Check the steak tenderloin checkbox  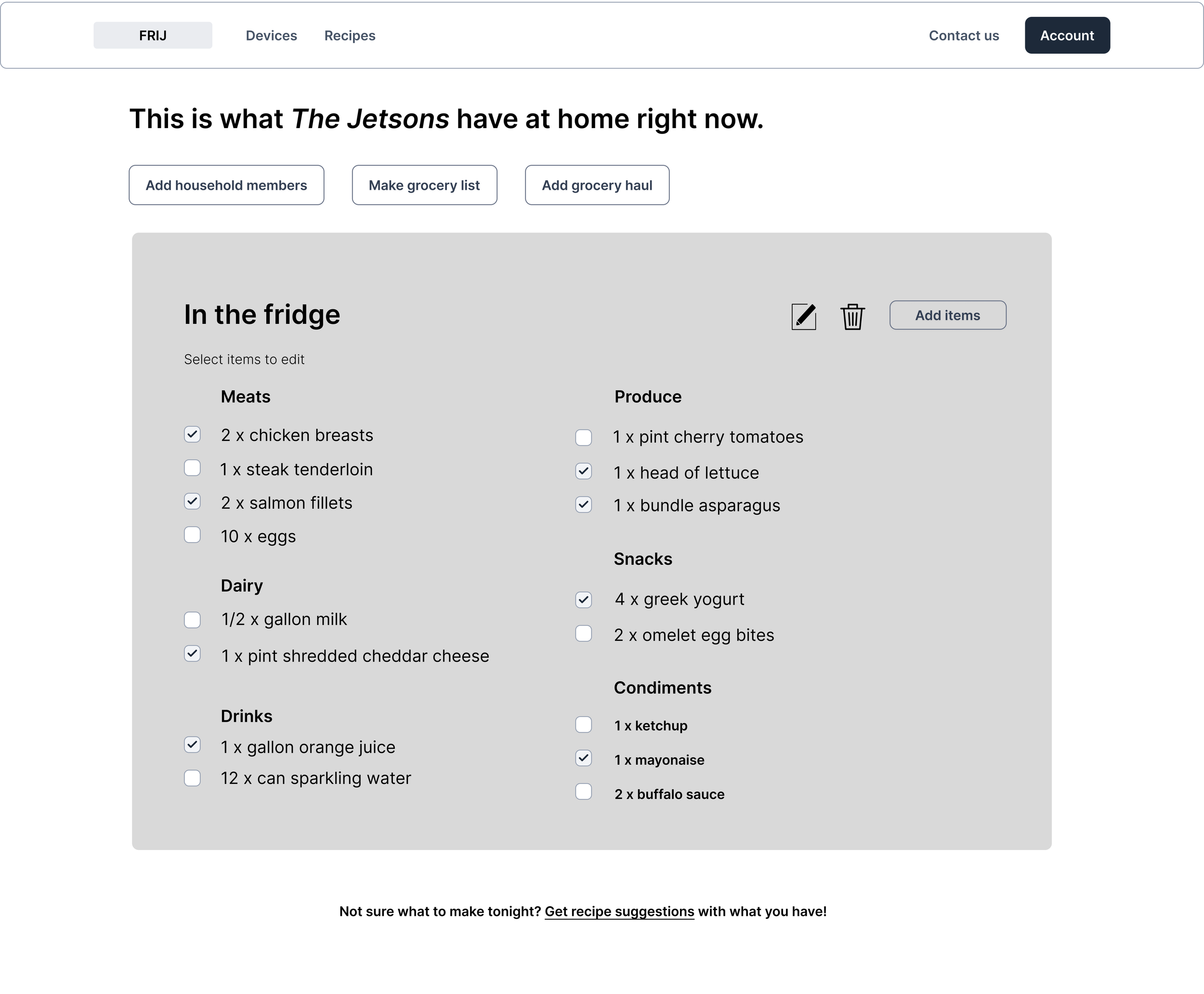[x=192, y=468]
